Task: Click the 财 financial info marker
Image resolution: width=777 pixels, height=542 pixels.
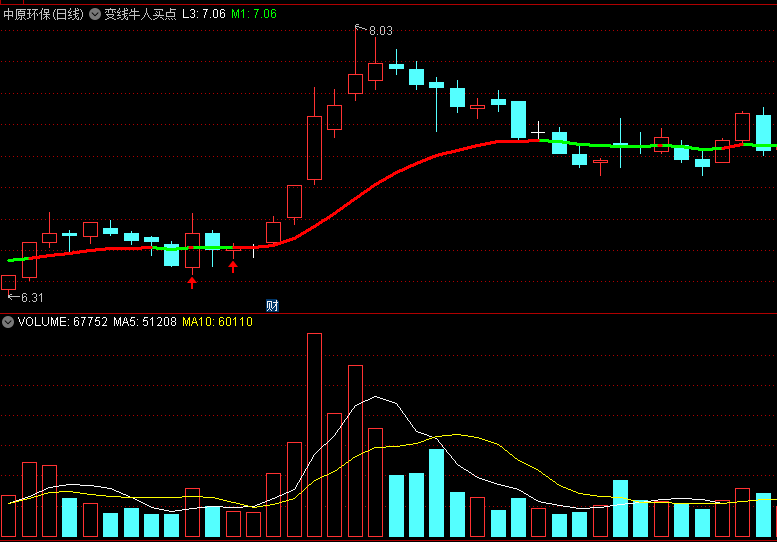Action: point(272,306)
